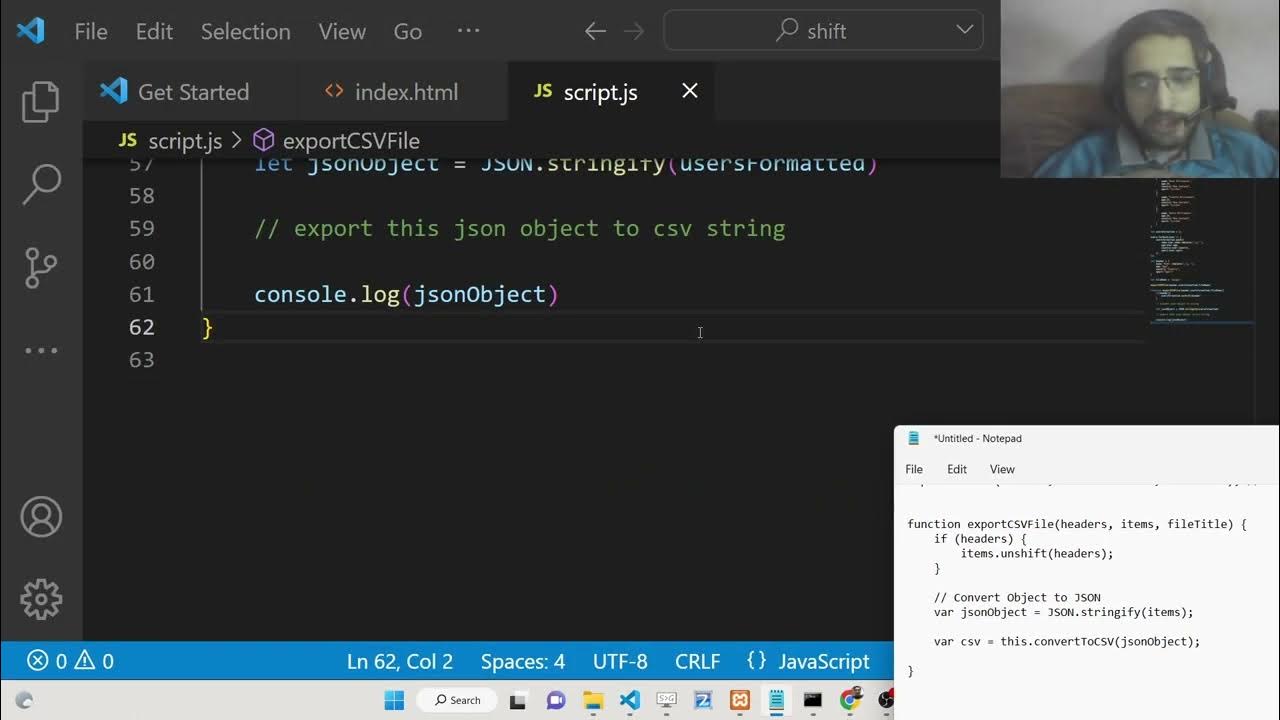This screenshot has height=720, width=1280.
Task: Click the CRLF end-of-line setting
Action: (x=697, y=661)
